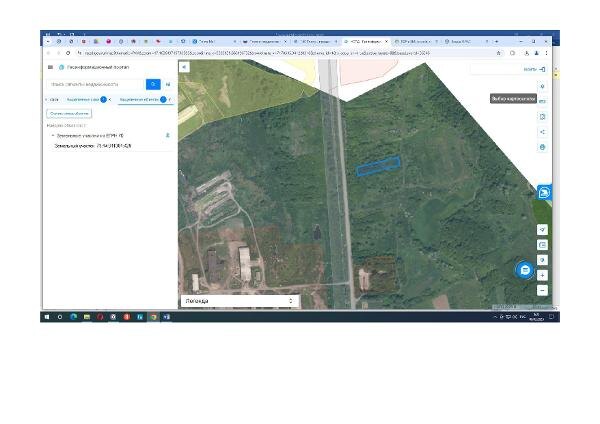Viewport: 600px width, 424px height.
Task: Switch to the Слои tab
Action: 54,99
